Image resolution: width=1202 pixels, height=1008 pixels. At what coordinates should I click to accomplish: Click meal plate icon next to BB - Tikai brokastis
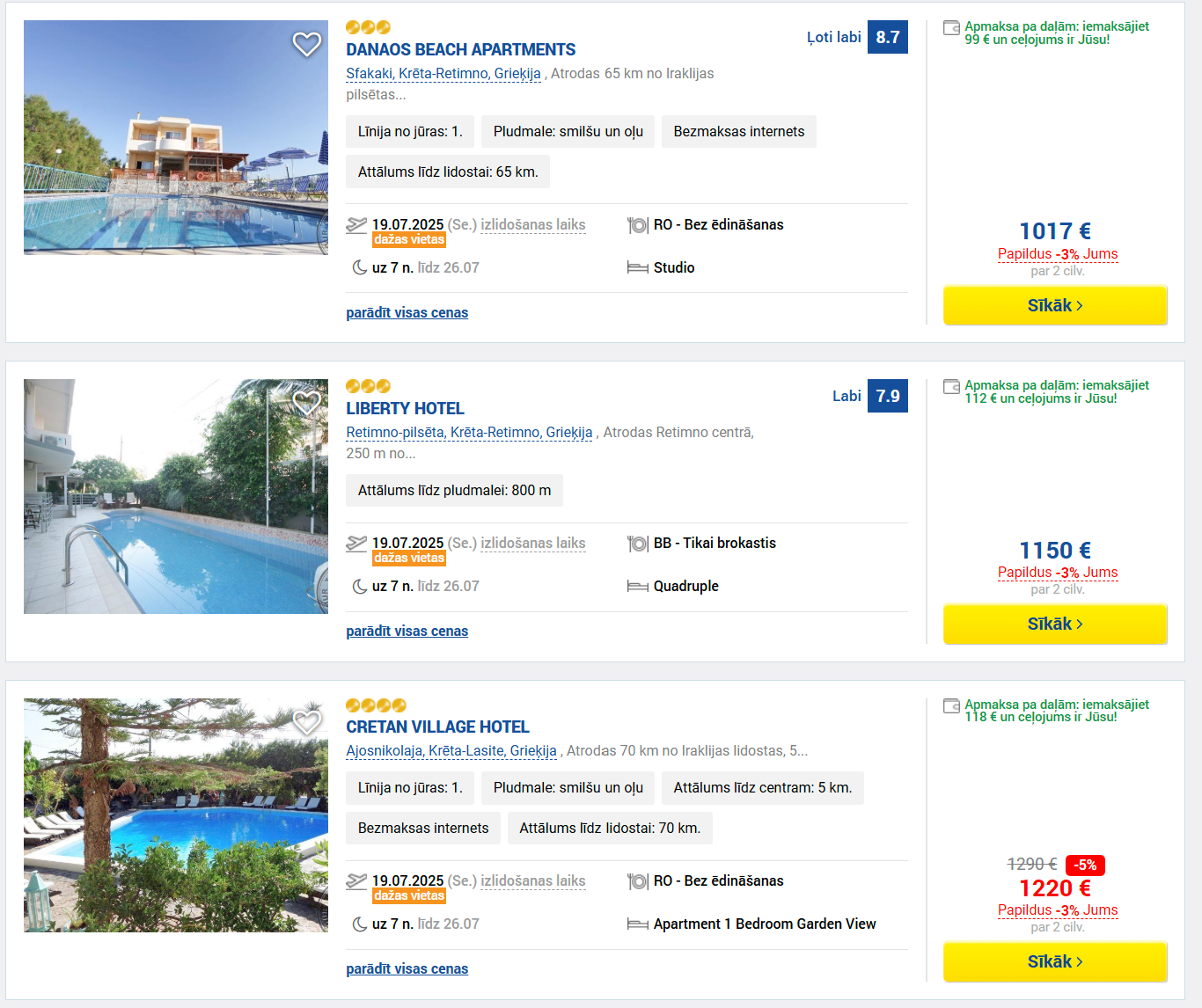tap(638, 544)
